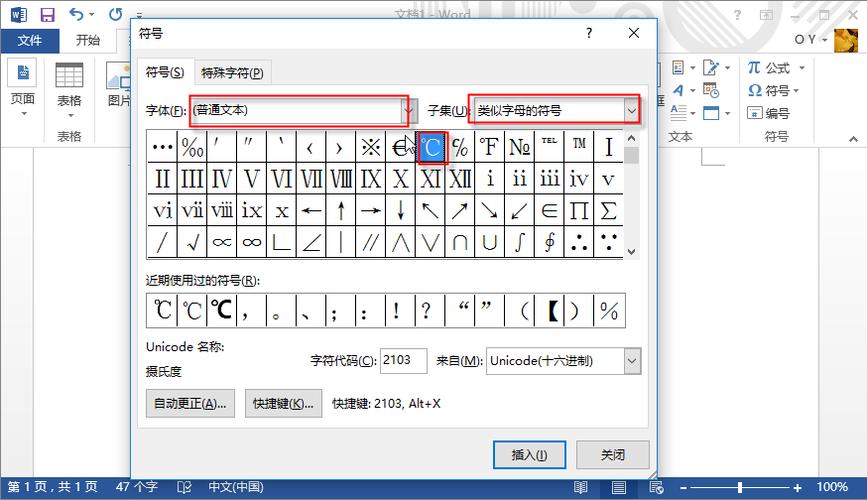Open the 文件 File tab
Viewport: 867px width, 500px height.
coord(29,40)
